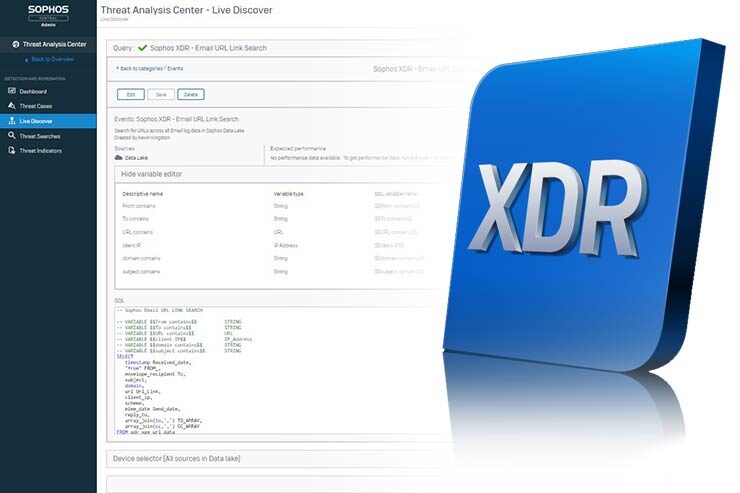Open the Threat Searches menu item

(40, 136)
